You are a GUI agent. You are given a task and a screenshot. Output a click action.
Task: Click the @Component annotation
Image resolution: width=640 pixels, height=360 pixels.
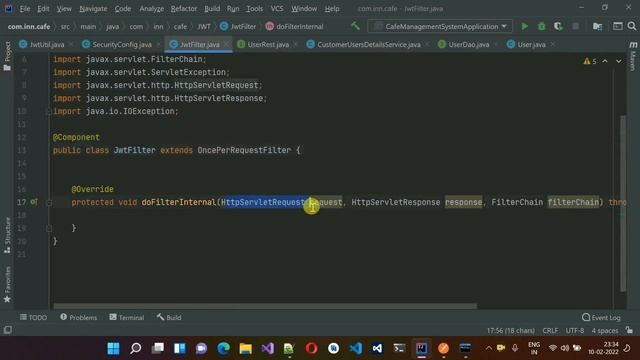point(76,137)
